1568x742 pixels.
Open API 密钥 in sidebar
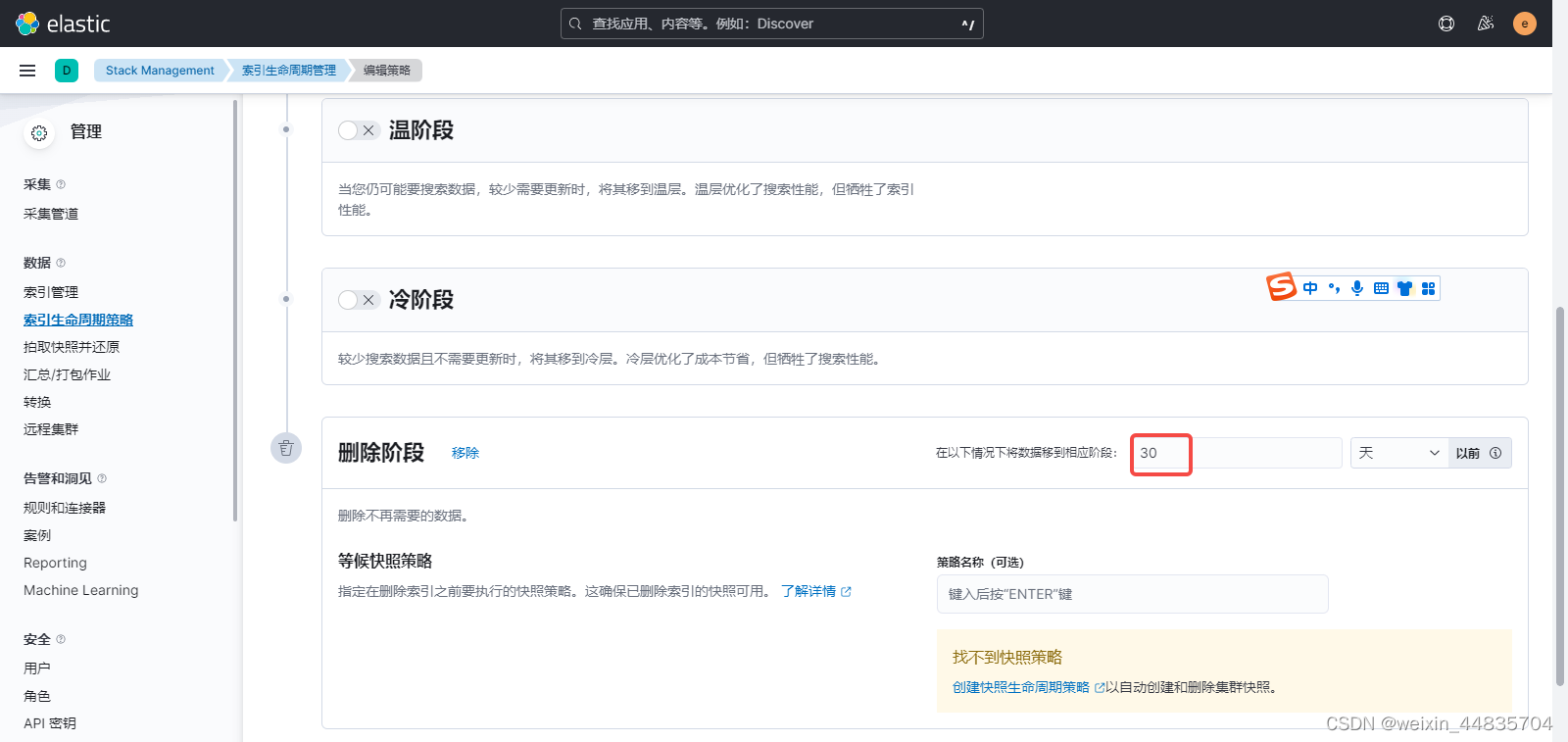[50, 723]
